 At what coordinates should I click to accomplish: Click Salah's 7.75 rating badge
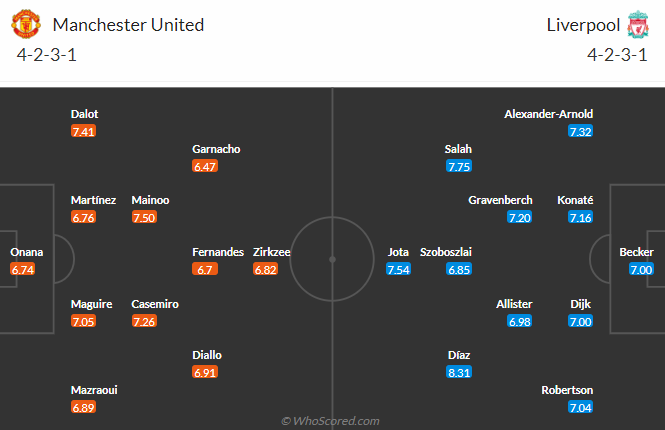click(x=460, y=167)
